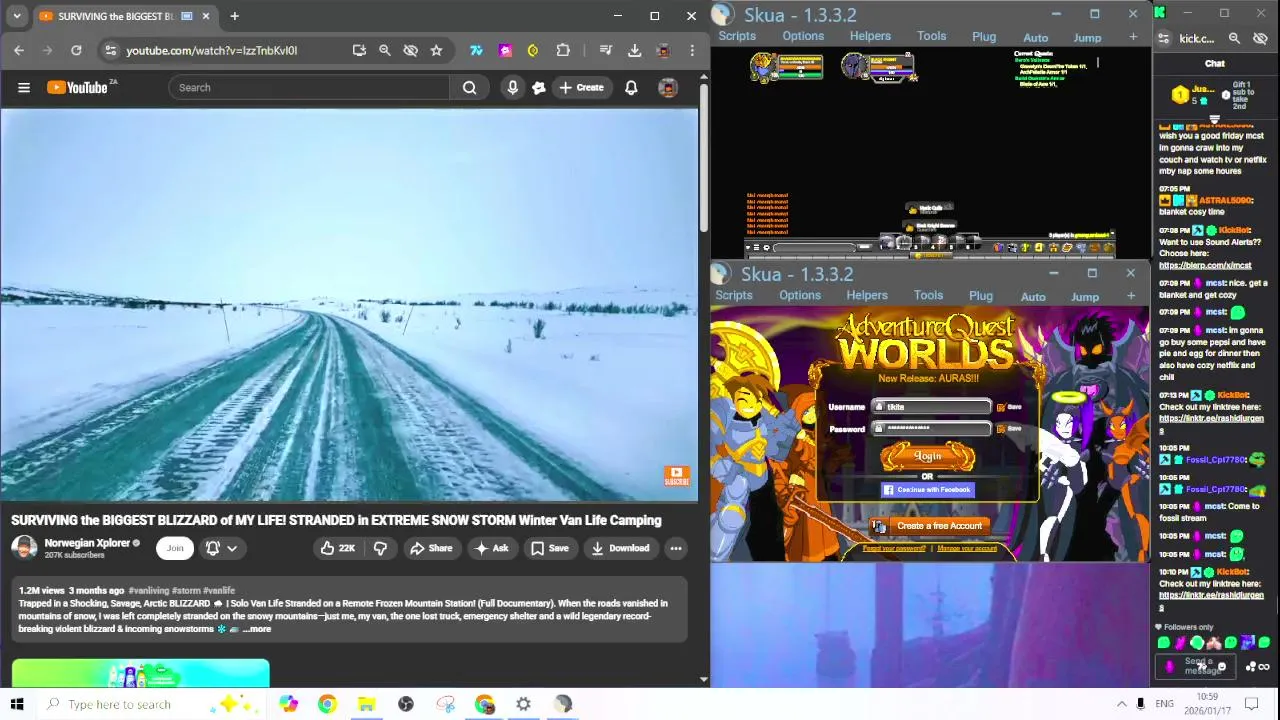
Task: Click youtube.com address bar URL
Action: [x=211, y=50]
